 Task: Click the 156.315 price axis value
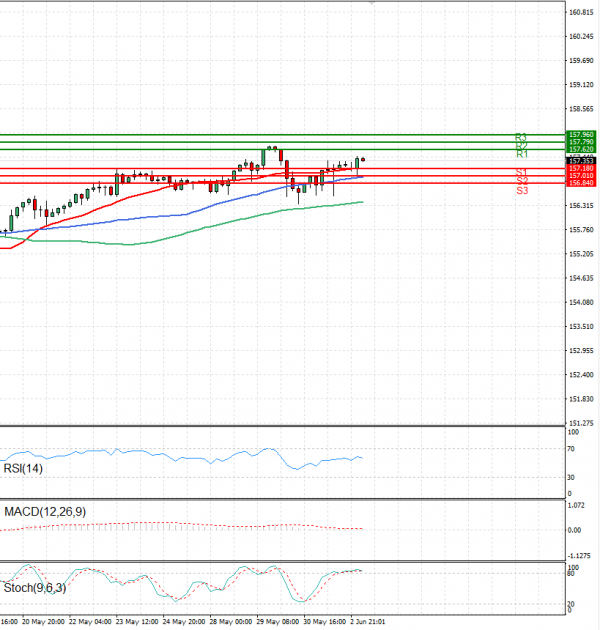pyautogui.click(x=581, y=206)
